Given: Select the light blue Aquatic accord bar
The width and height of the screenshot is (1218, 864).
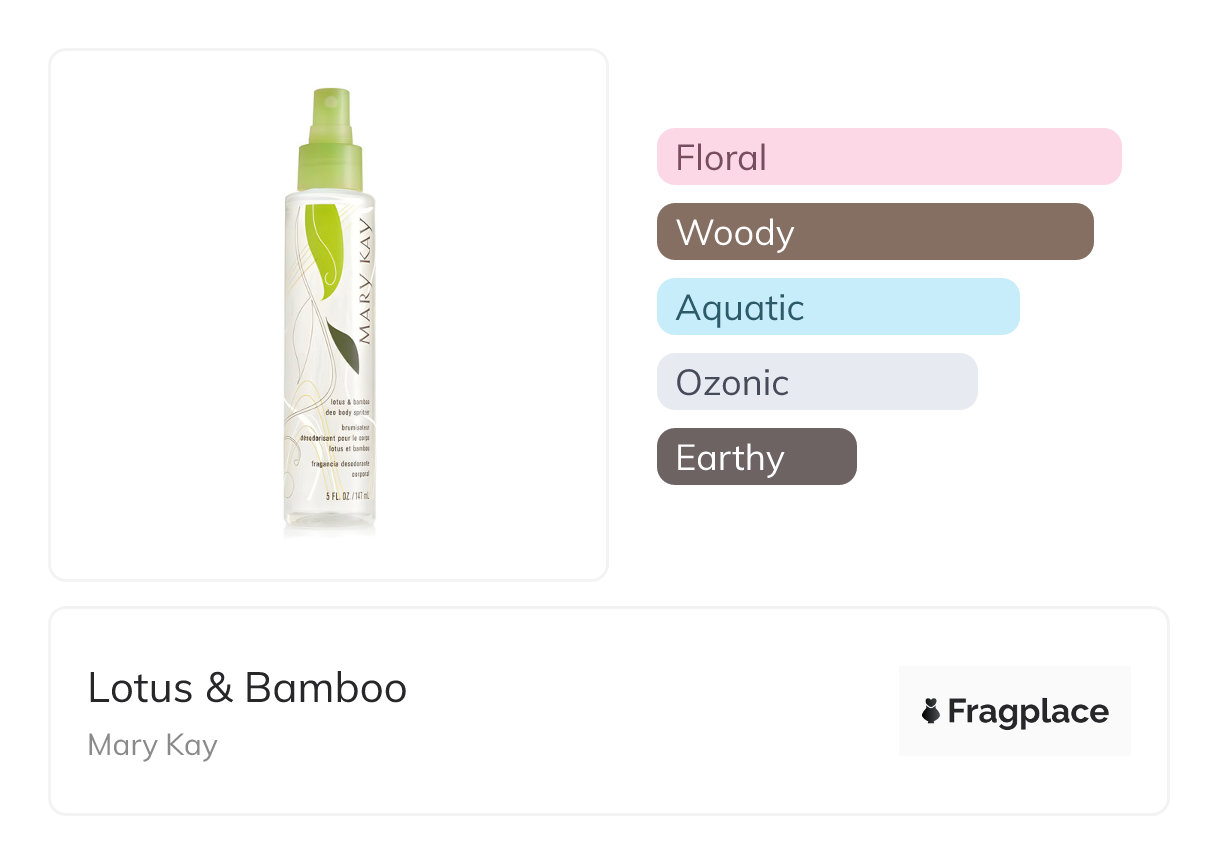Looking at the screenshot, I should pyautogui.click(x=837, y=307).
